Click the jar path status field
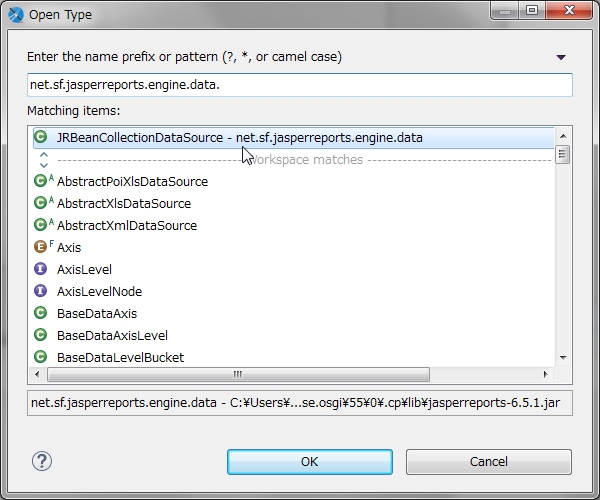This screenshot has height=500, width=600. tap(300, 403)
